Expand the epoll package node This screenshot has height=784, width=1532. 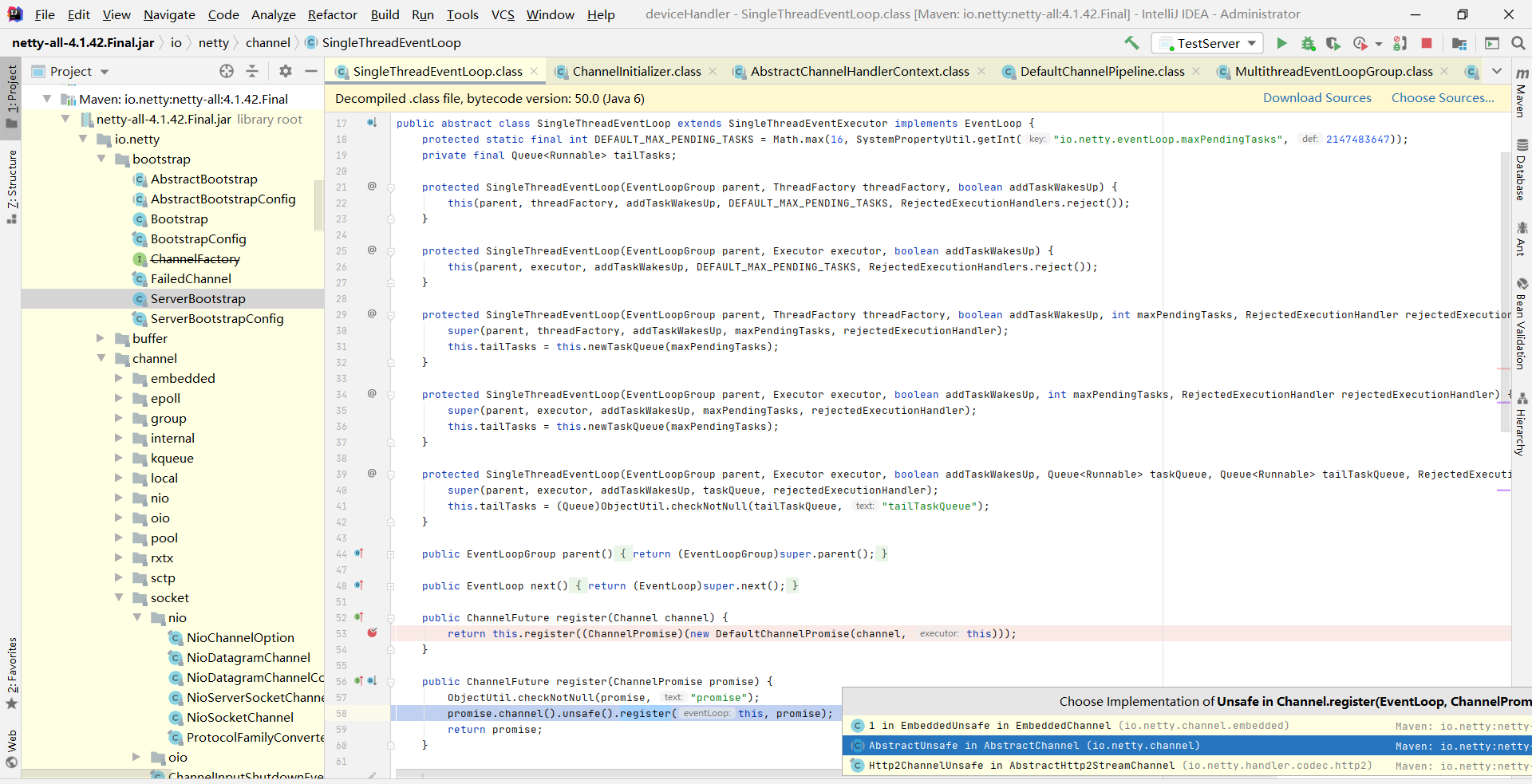click(x=120, y=398)
